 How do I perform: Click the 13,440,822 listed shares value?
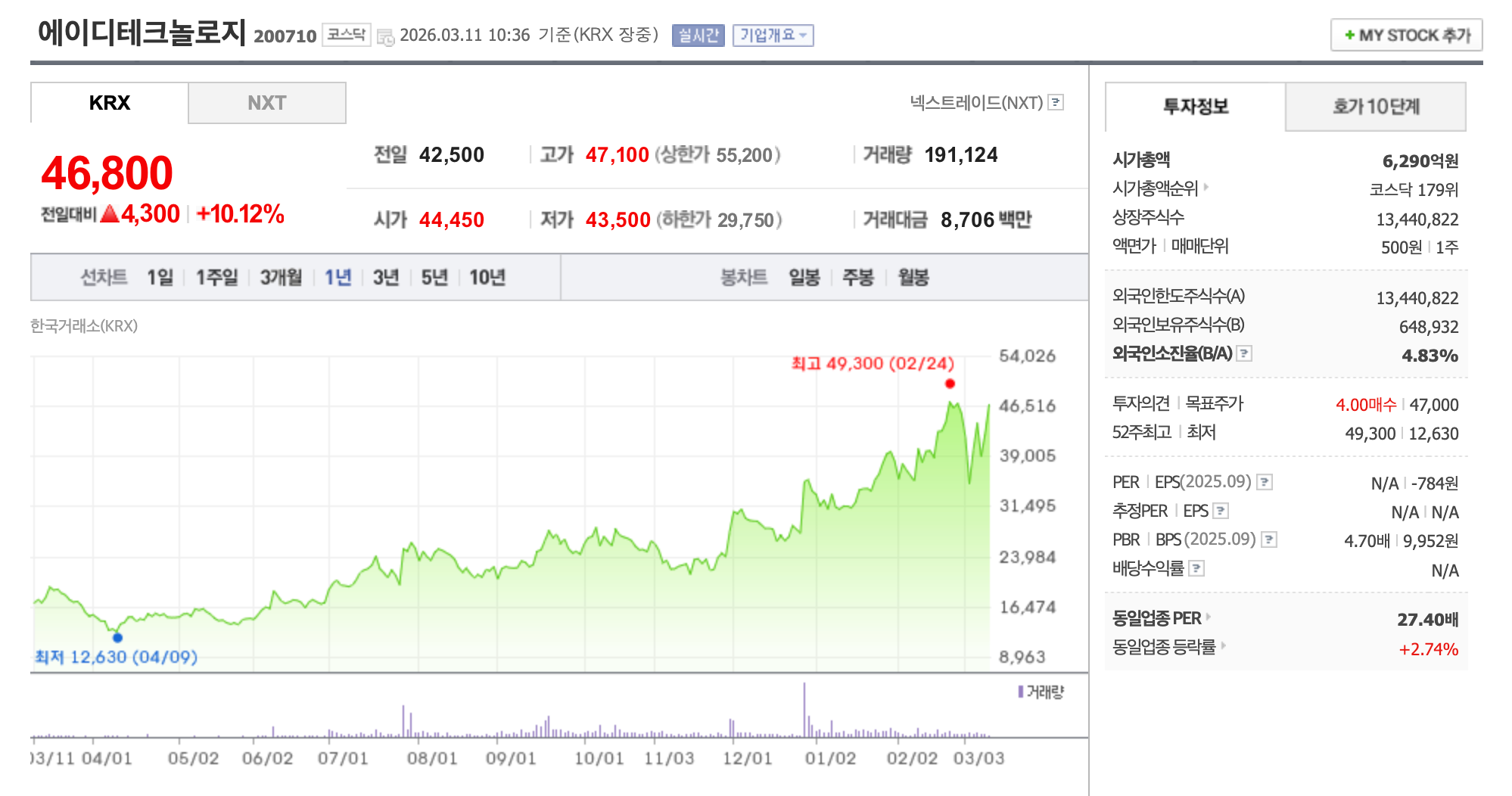click(1417, 219)
